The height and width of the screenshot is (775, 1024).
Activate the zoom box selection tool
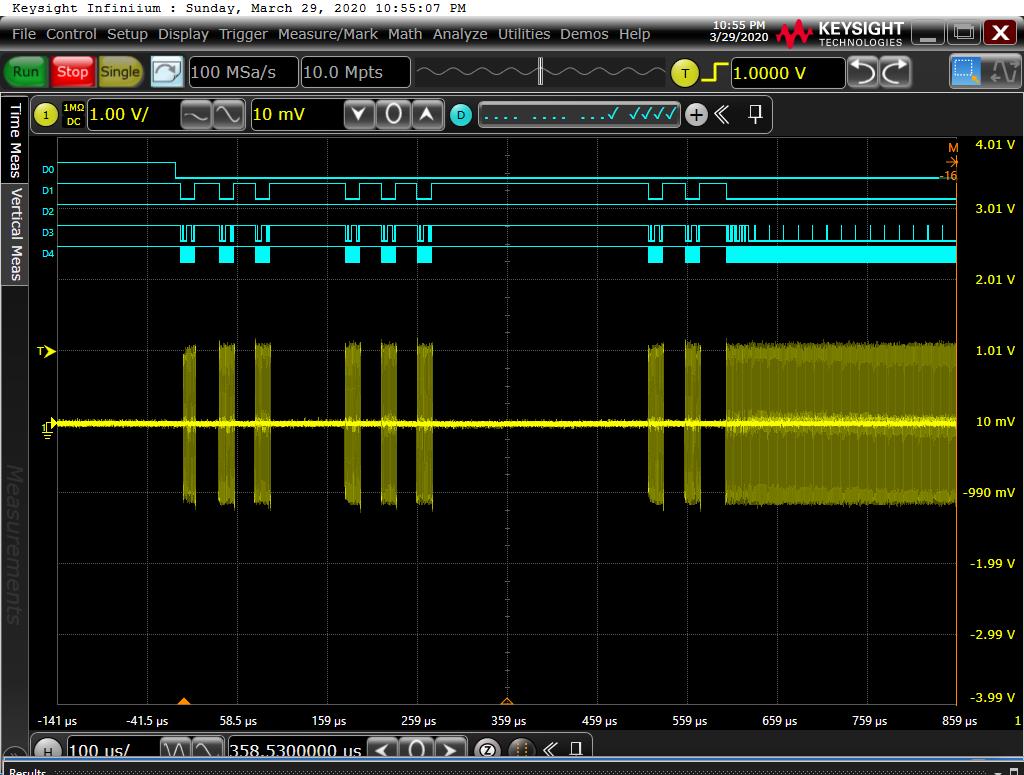pyautogui.click(x=966, y=72)
